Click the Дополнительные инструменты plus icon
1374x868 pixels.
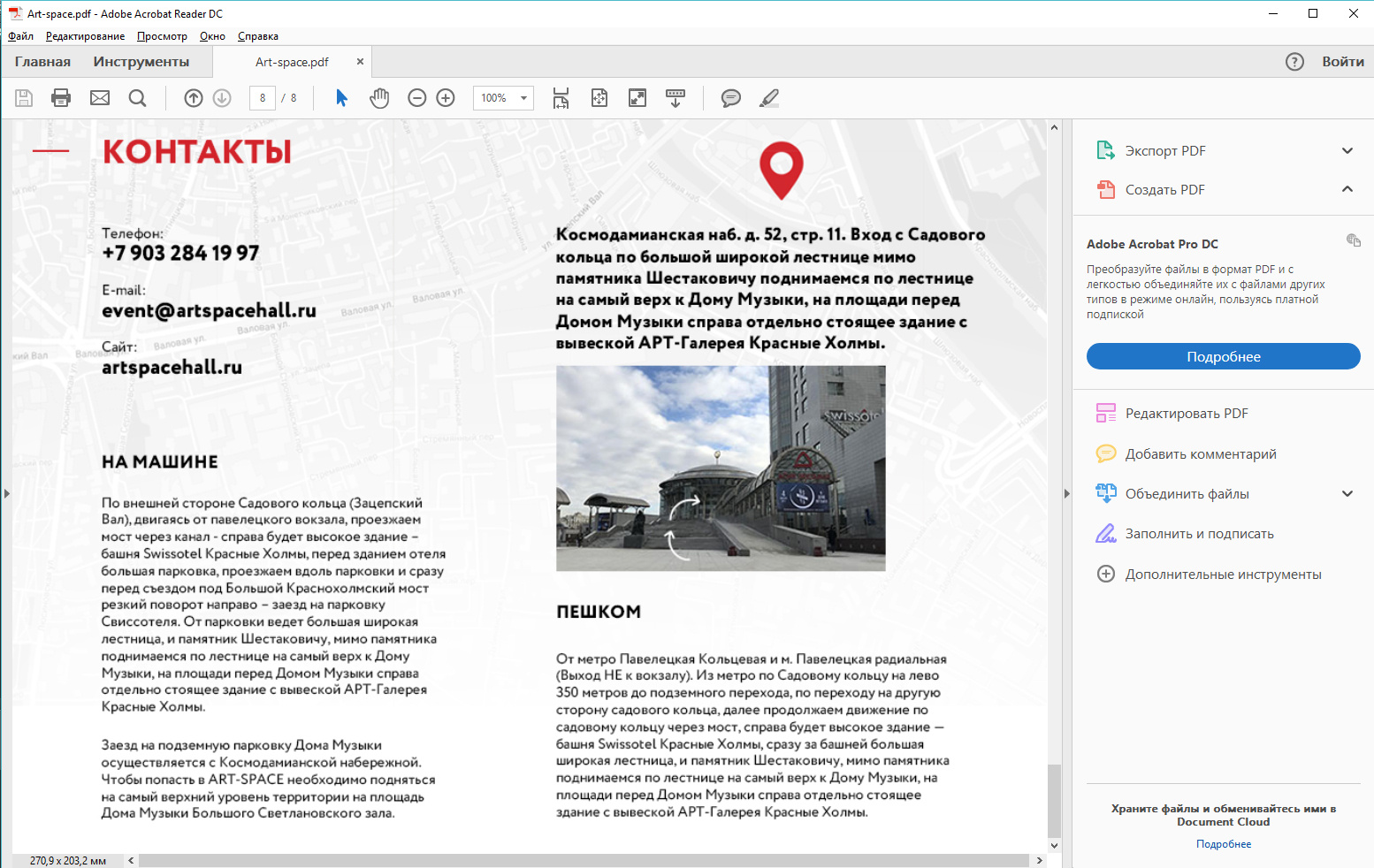coord(1106,574)
